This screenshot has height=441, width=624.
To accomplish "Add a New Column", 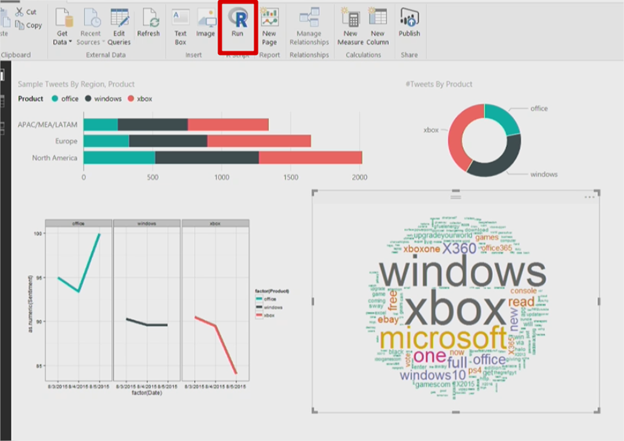I will 377,24.
